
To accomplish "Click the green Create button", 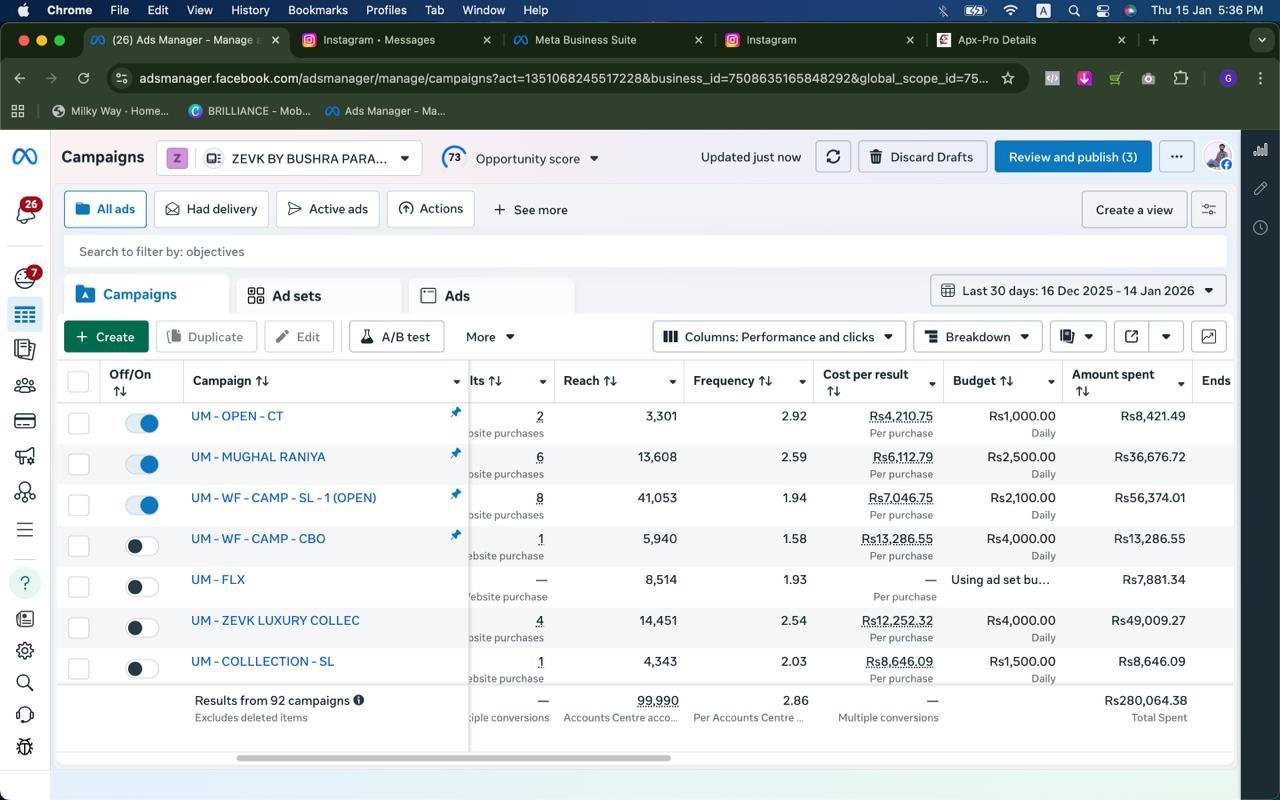I will coord(106,337).
